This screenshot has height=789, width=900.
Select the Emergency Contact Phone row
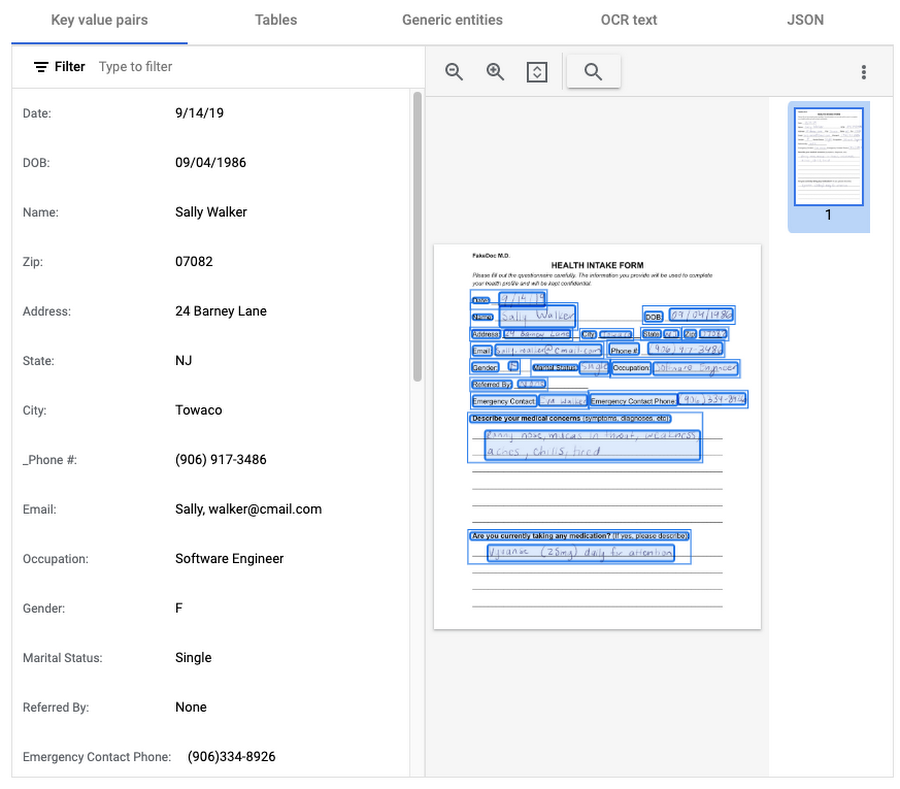pyautogui.click(x=210, y=757)
